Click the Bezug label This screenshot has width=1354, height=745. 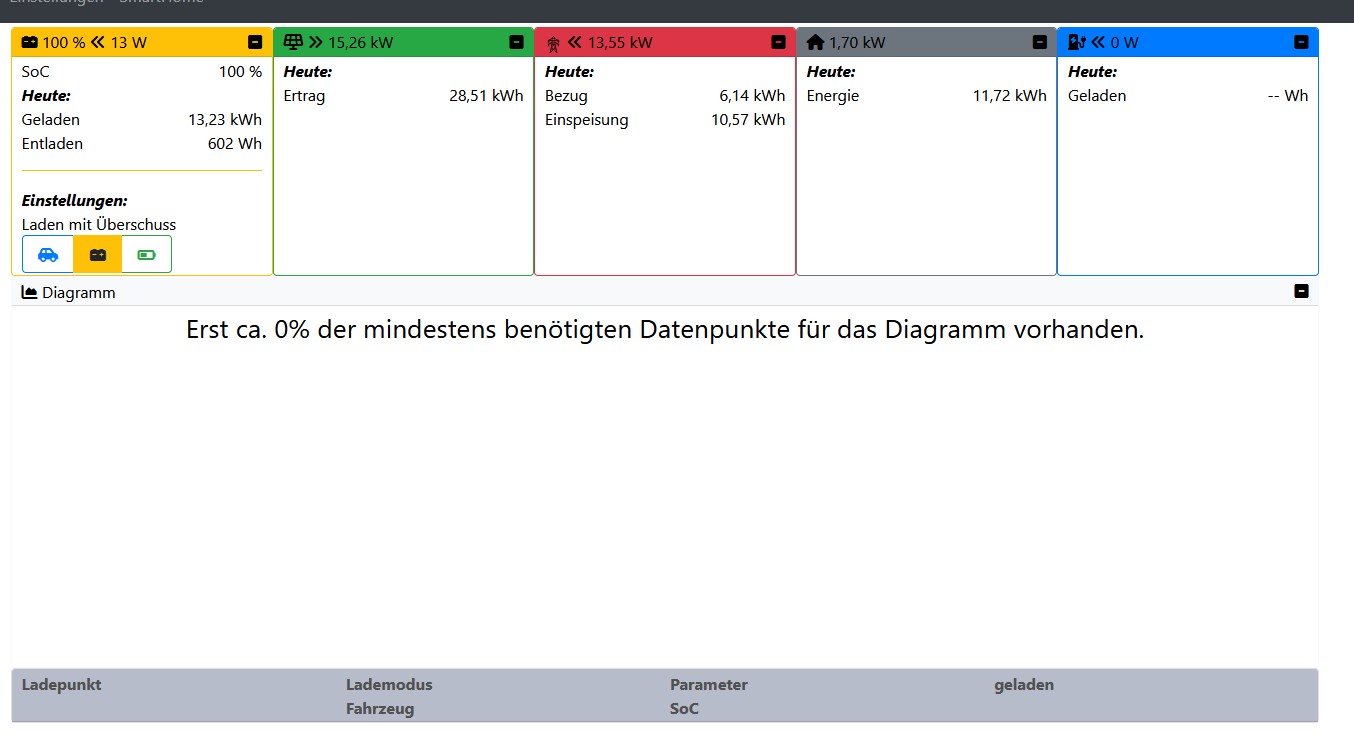tap(567, 96)
